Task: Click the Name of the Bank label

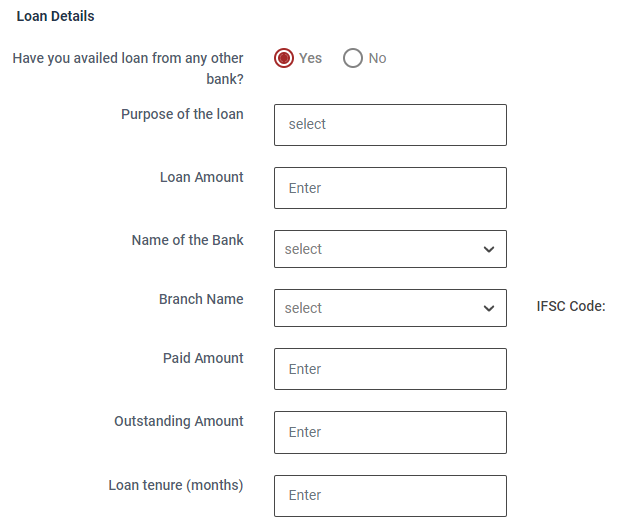Action: (187, 240)
